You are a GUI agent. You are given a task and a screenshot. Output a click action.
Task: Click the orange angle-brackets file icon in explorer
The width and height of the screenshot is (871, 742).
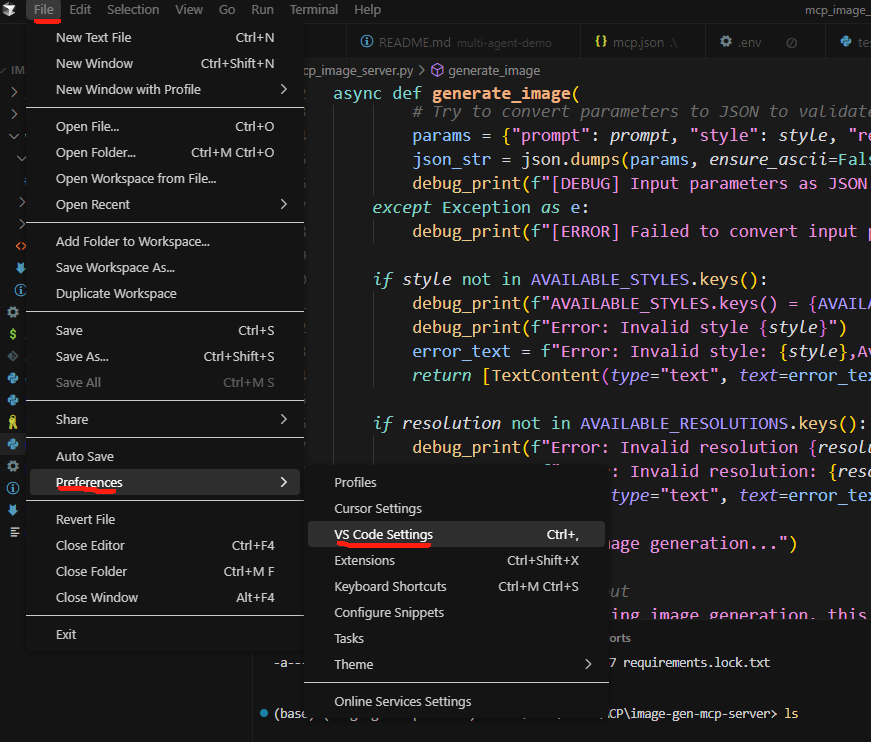pos(21,246)
